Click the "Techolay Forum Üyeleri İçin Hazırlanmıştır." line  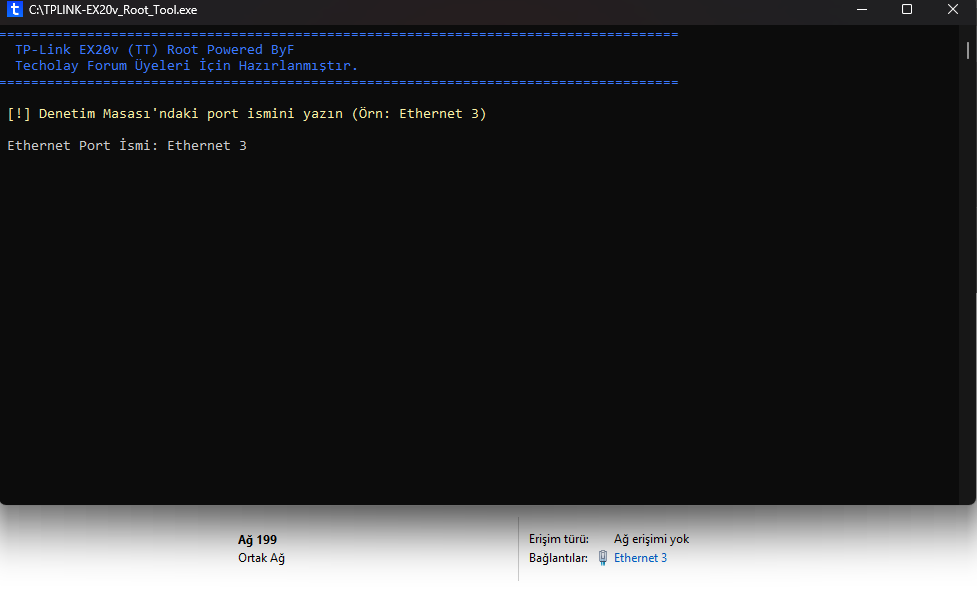(x=186, y=65)
